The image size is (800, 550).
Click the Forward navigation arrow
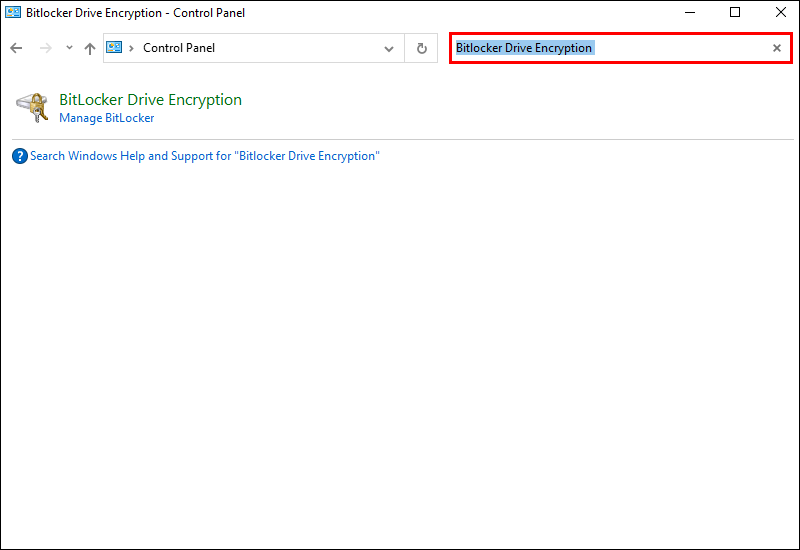pyautogui.click(x=44, y=48)
